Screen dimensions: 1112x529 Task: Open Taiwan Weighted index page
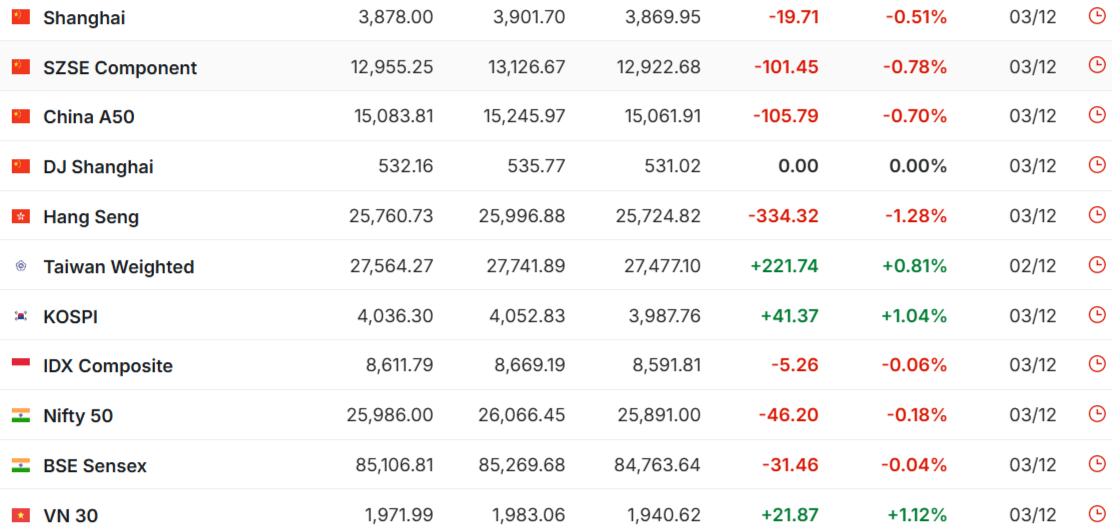(x=119, y=267)
